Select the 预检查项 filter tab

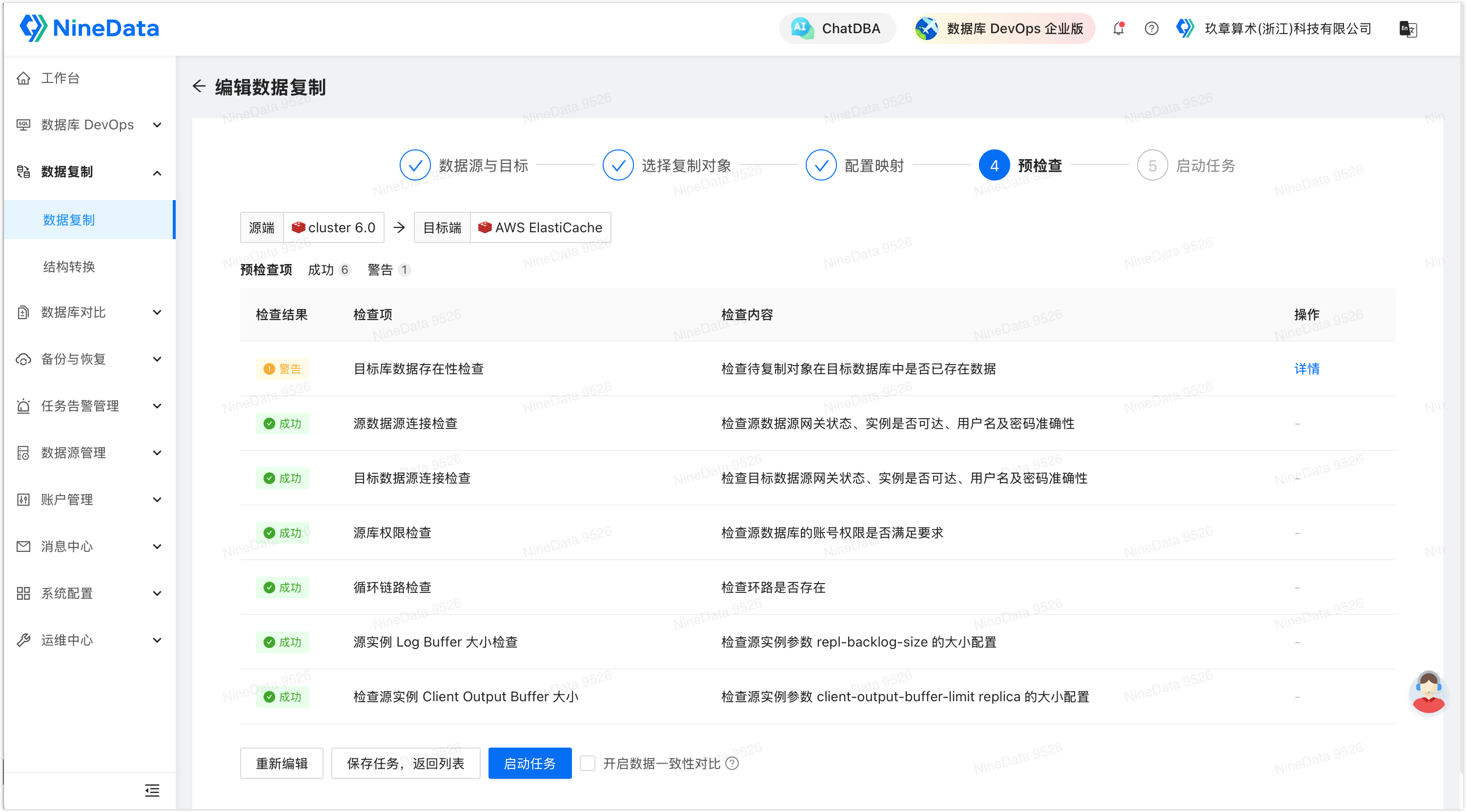(266, 269)
